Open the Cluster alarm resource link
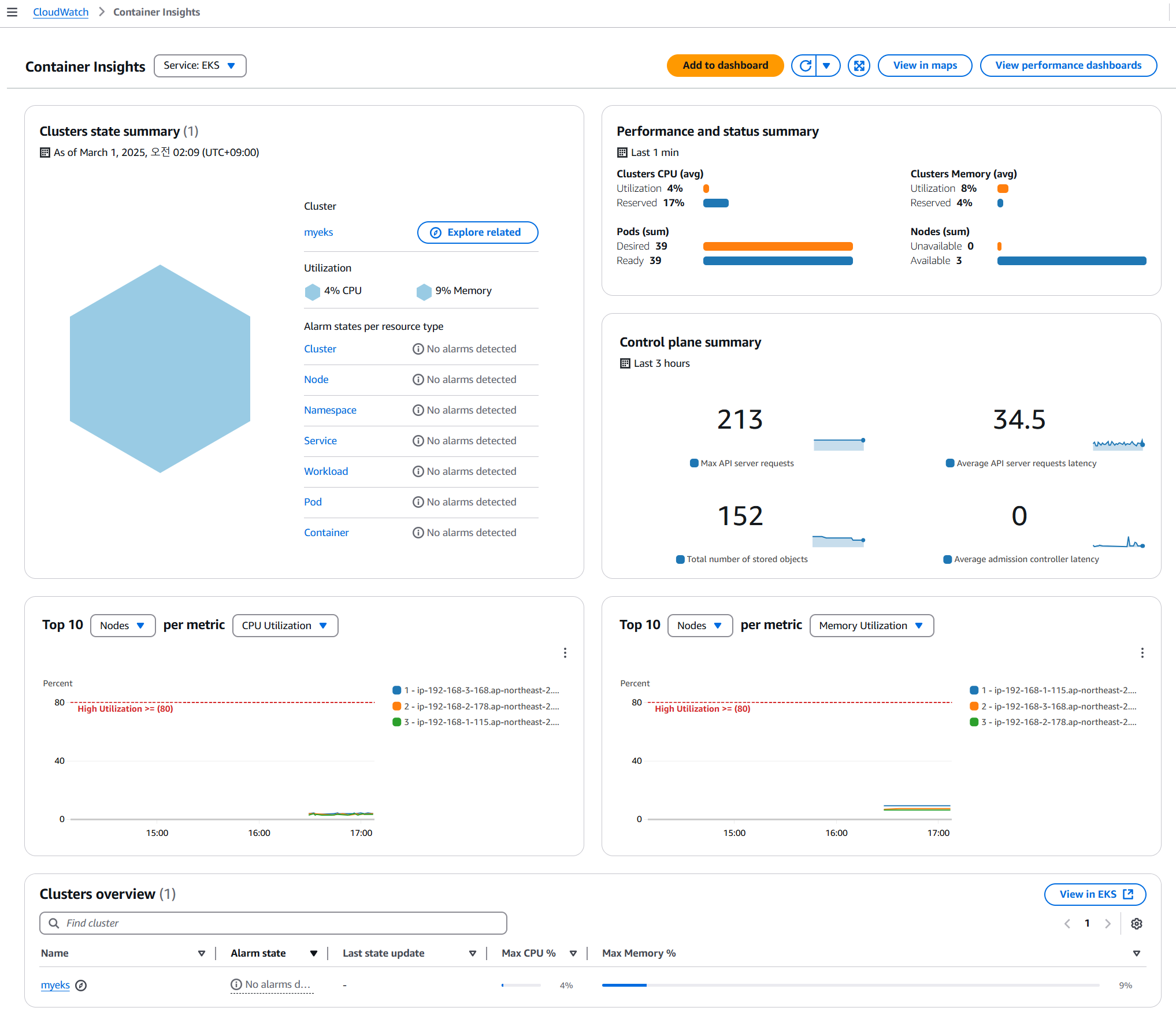The image size is (1176, 1015). [320, 349]
